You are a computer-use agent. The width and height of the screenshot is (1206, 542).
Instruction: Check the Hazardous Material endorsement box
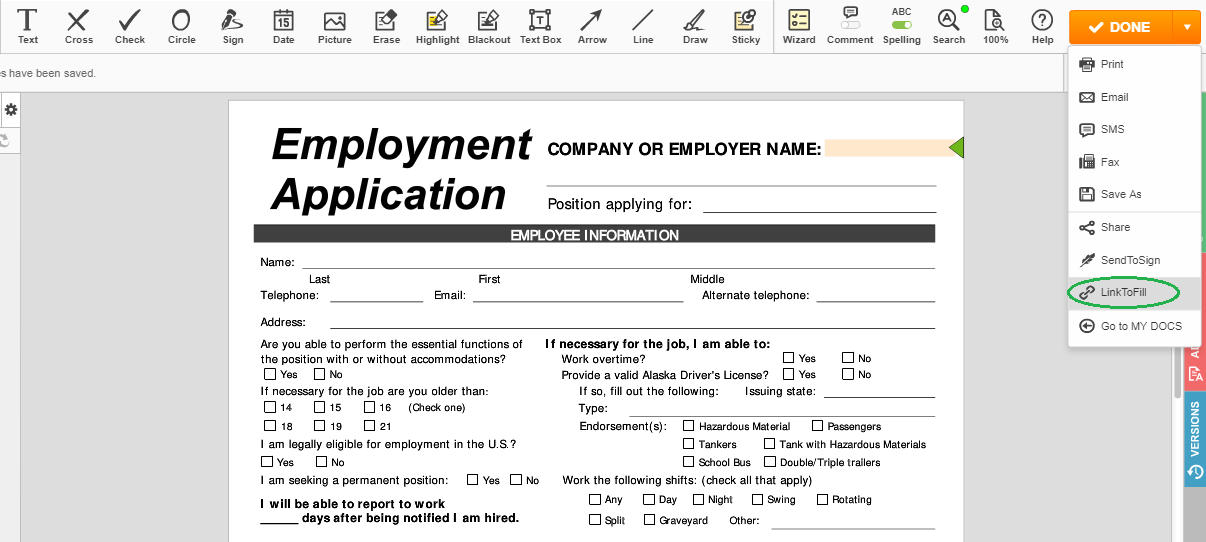pos(689,426)
